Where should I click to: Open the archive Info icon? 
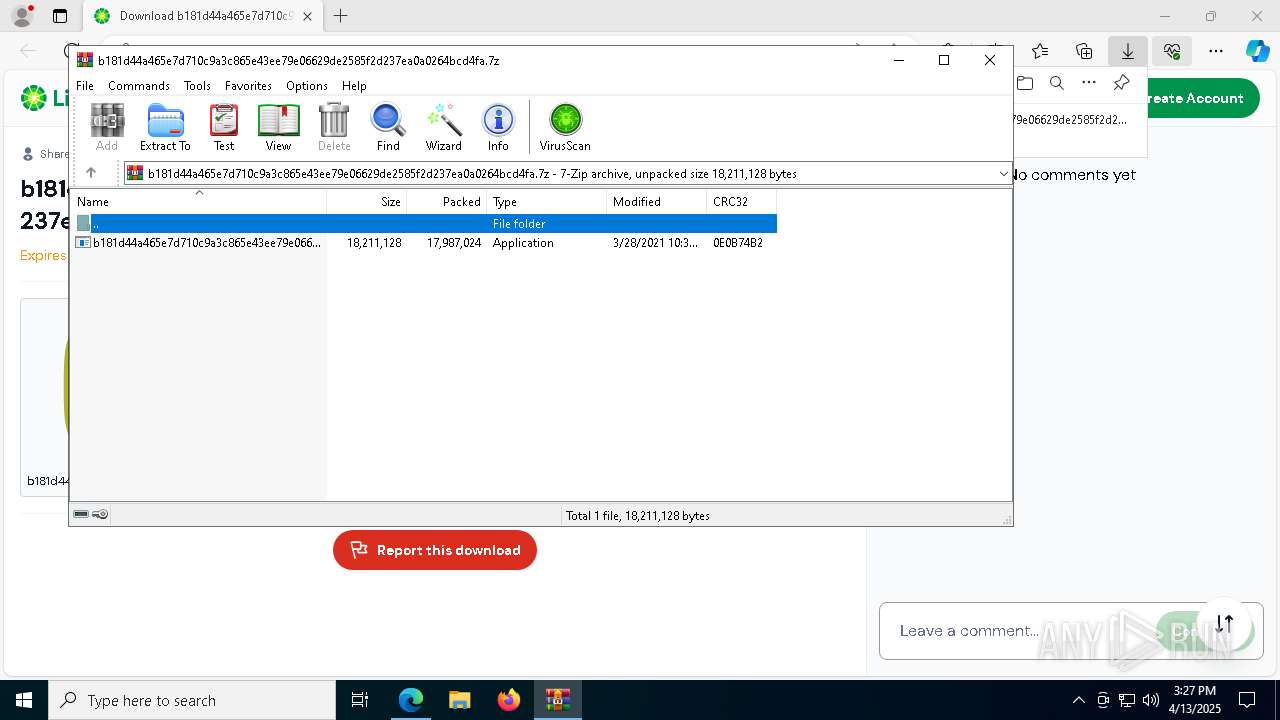pos(498,127)
